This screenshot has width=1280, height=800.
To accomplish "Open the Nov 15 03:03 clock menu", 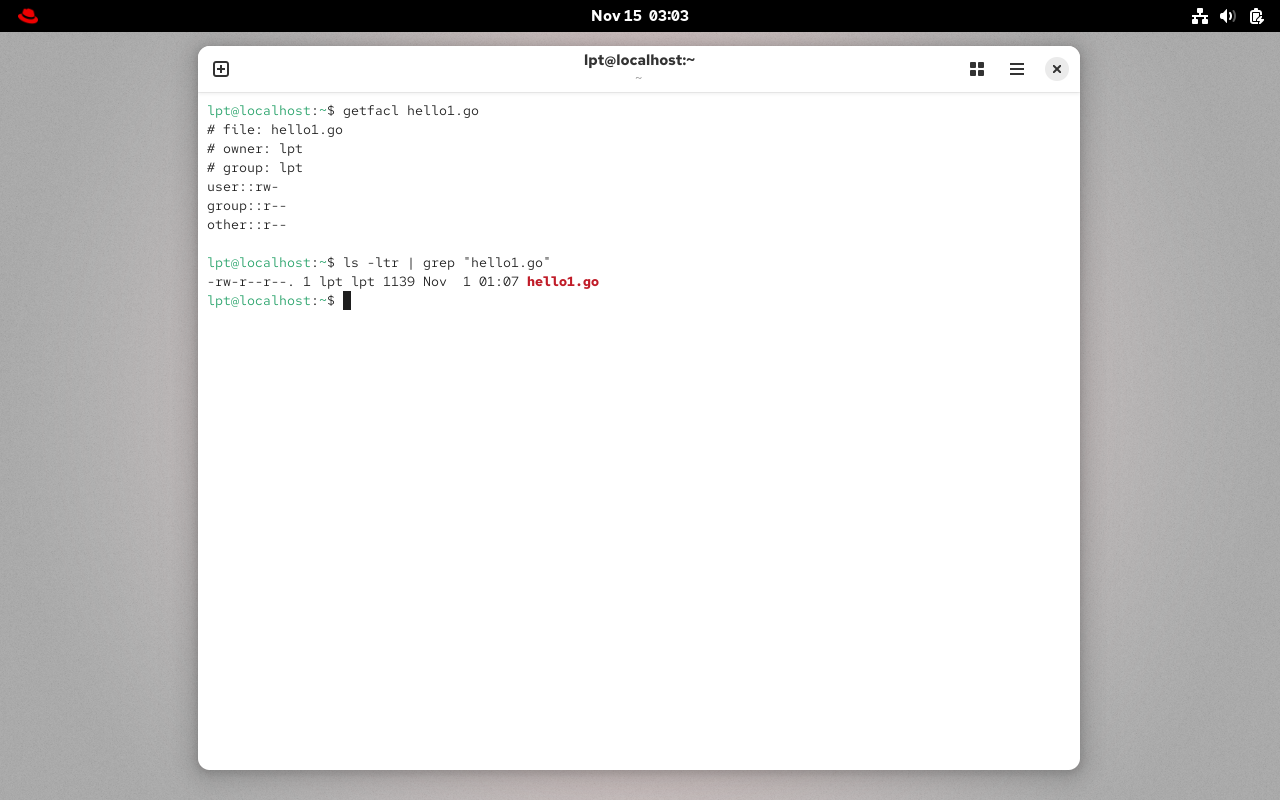I will point(640,16).
